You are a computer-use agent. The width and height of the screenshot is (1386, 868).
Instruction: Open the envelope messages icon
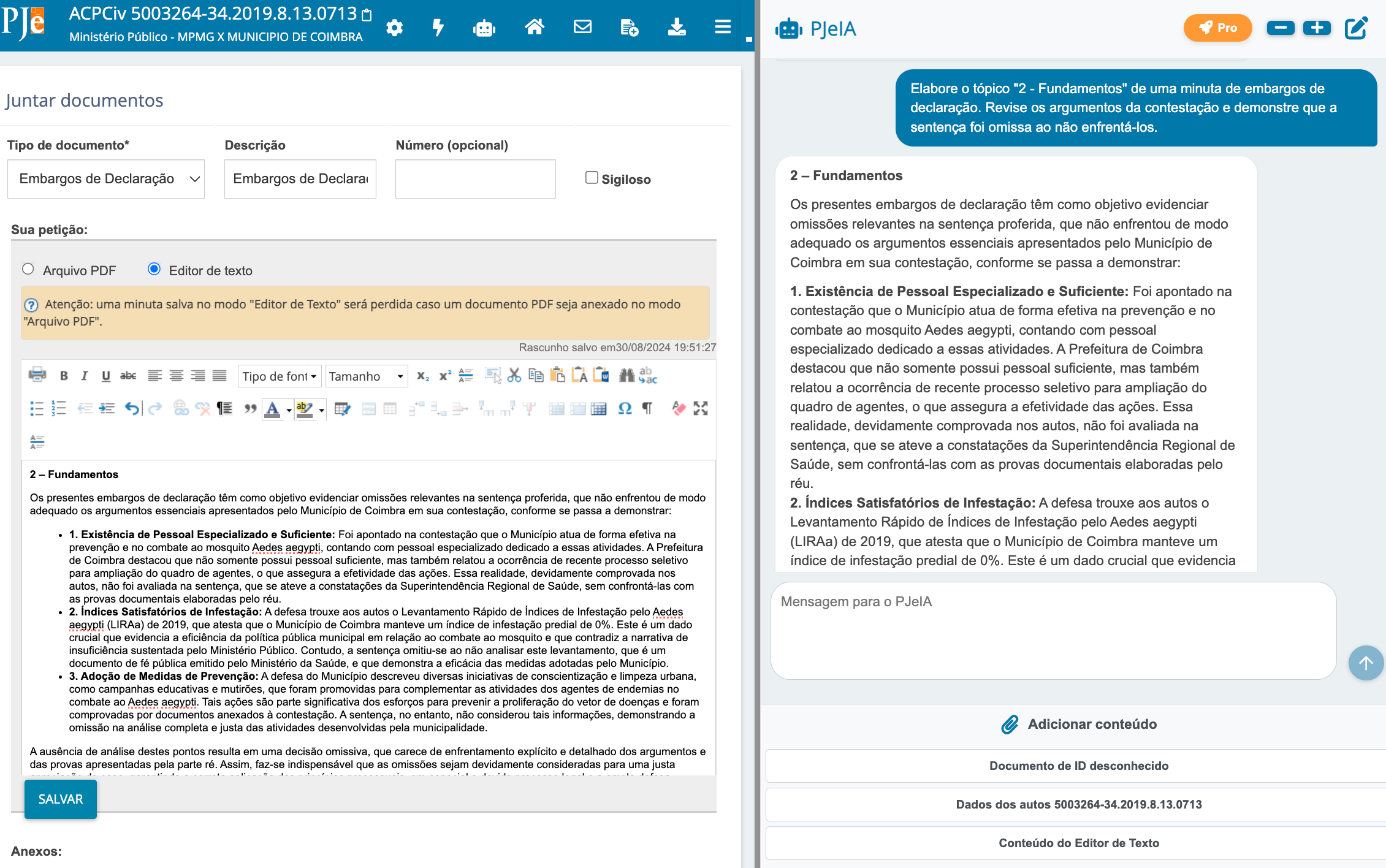tap(582, 27)
